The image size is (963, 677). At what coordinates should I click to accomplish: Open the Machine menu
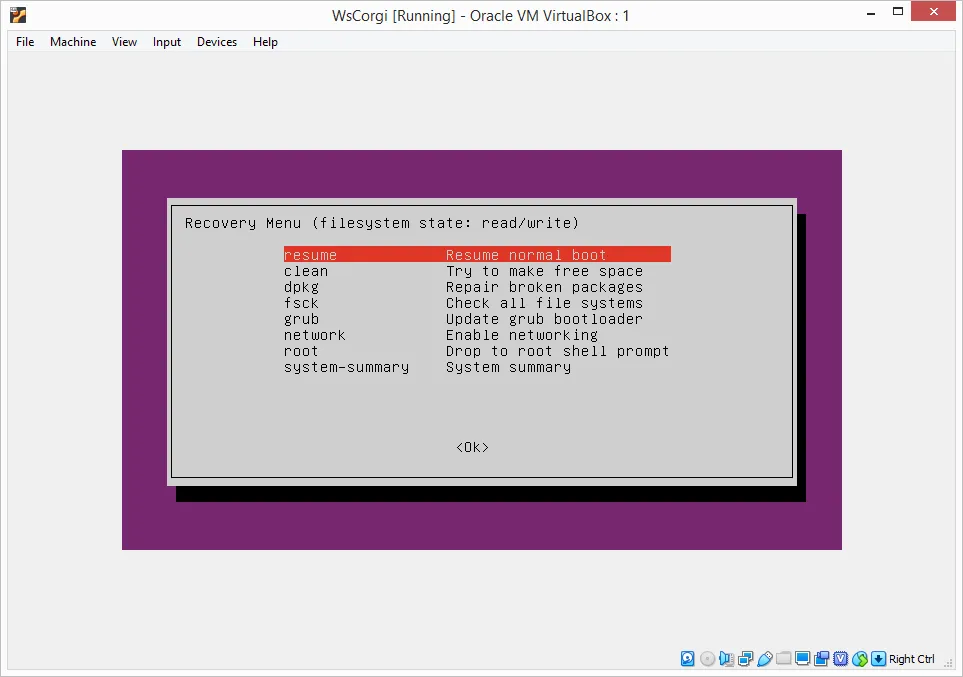coord(73,42)
